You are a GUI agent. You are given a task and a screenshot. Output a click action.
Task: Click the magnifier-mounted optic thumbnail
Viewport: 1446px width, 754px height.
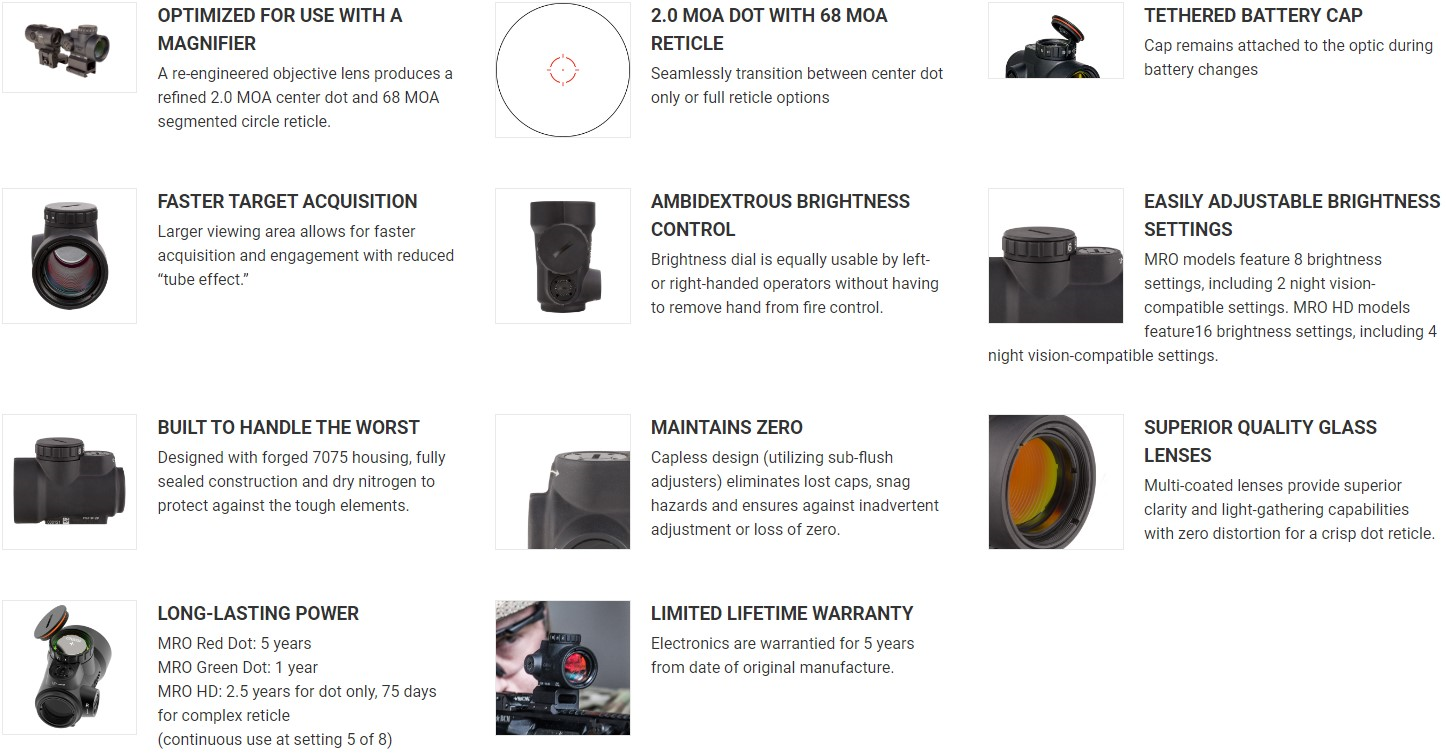point(69,47)
